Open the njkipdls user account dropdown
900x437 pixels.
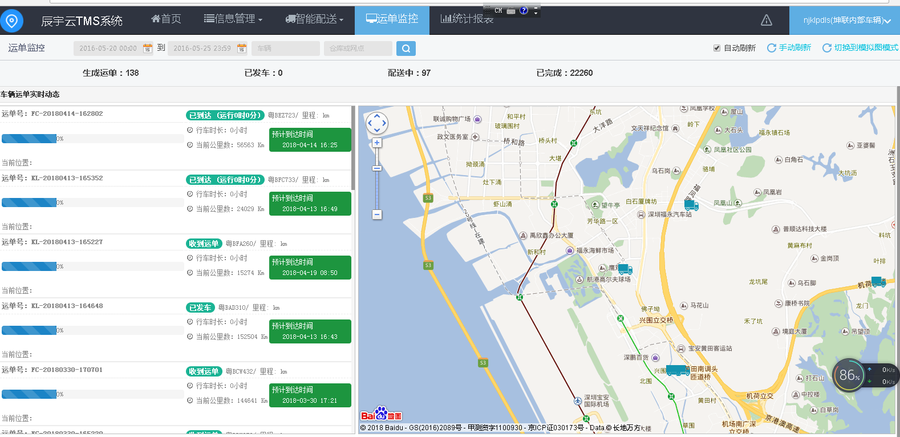click(846, 19)
